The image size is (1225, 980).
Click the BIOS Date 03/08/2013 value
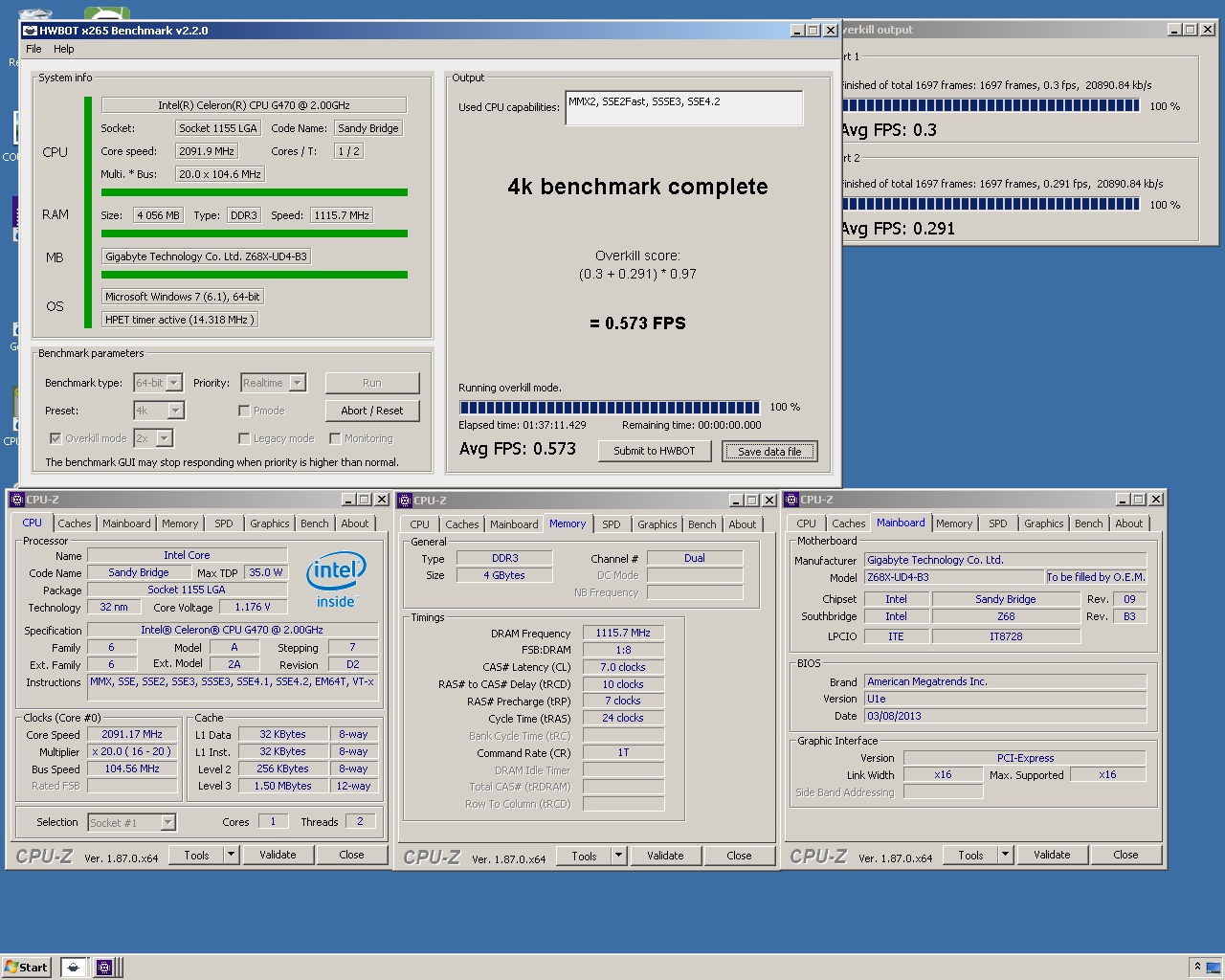(1005, 716)
